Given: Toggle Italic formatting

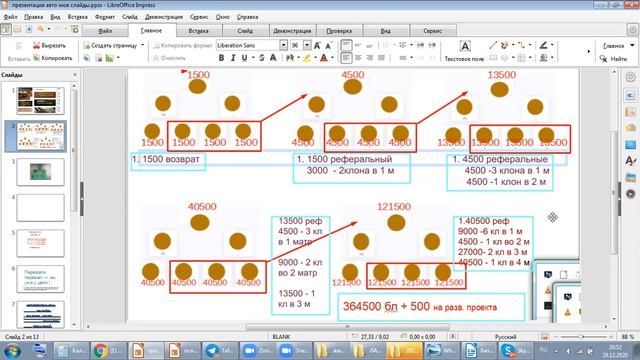Looking at the screenshot, I should [x=233, y=58].
